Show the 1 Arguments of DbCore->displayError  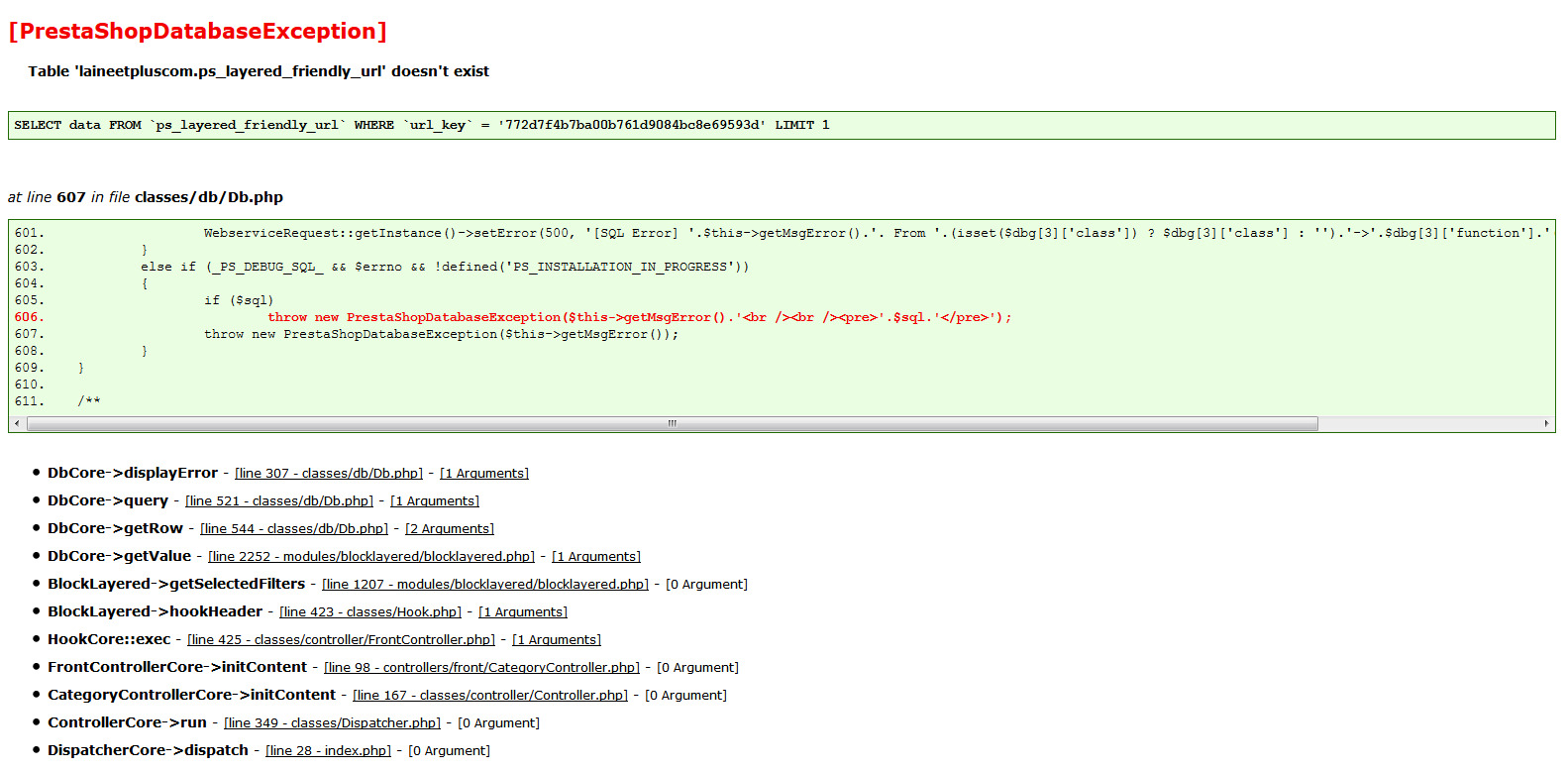coord(484,474)
